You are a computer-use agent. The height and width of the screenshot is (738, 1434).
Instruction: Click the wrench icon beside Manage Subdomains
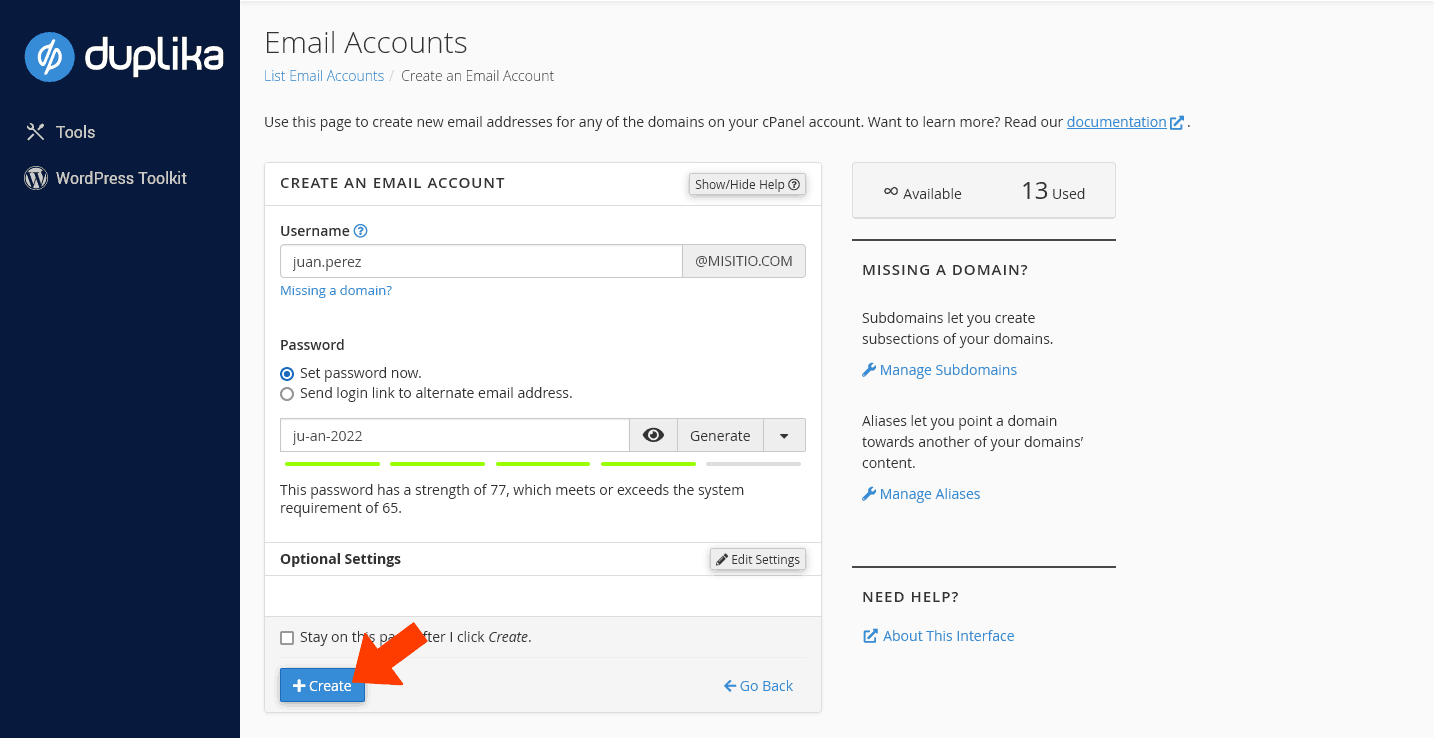point(868,370)
